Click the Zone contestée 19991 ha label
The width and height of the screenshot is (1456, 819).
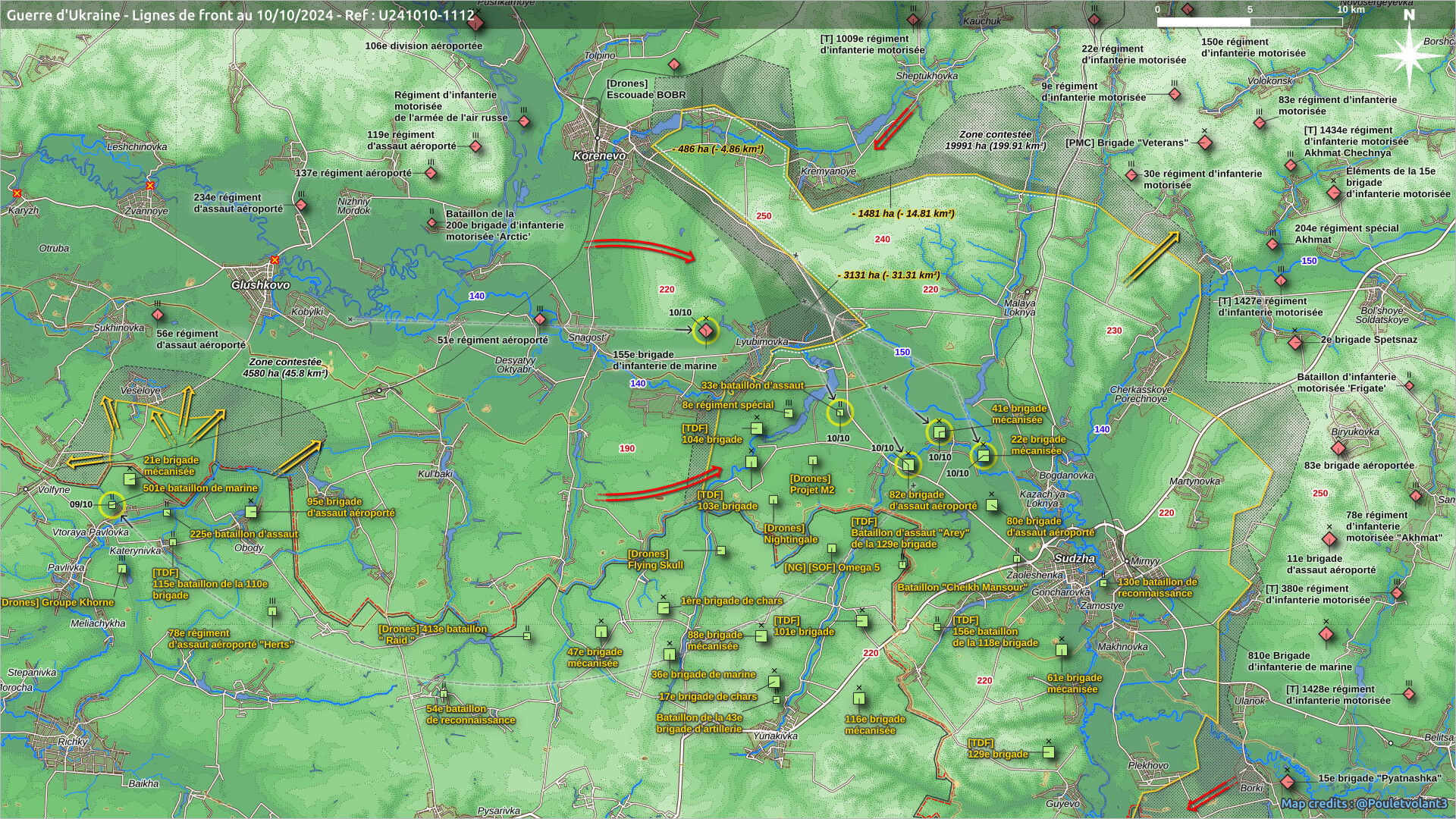[x=995, y=140]
